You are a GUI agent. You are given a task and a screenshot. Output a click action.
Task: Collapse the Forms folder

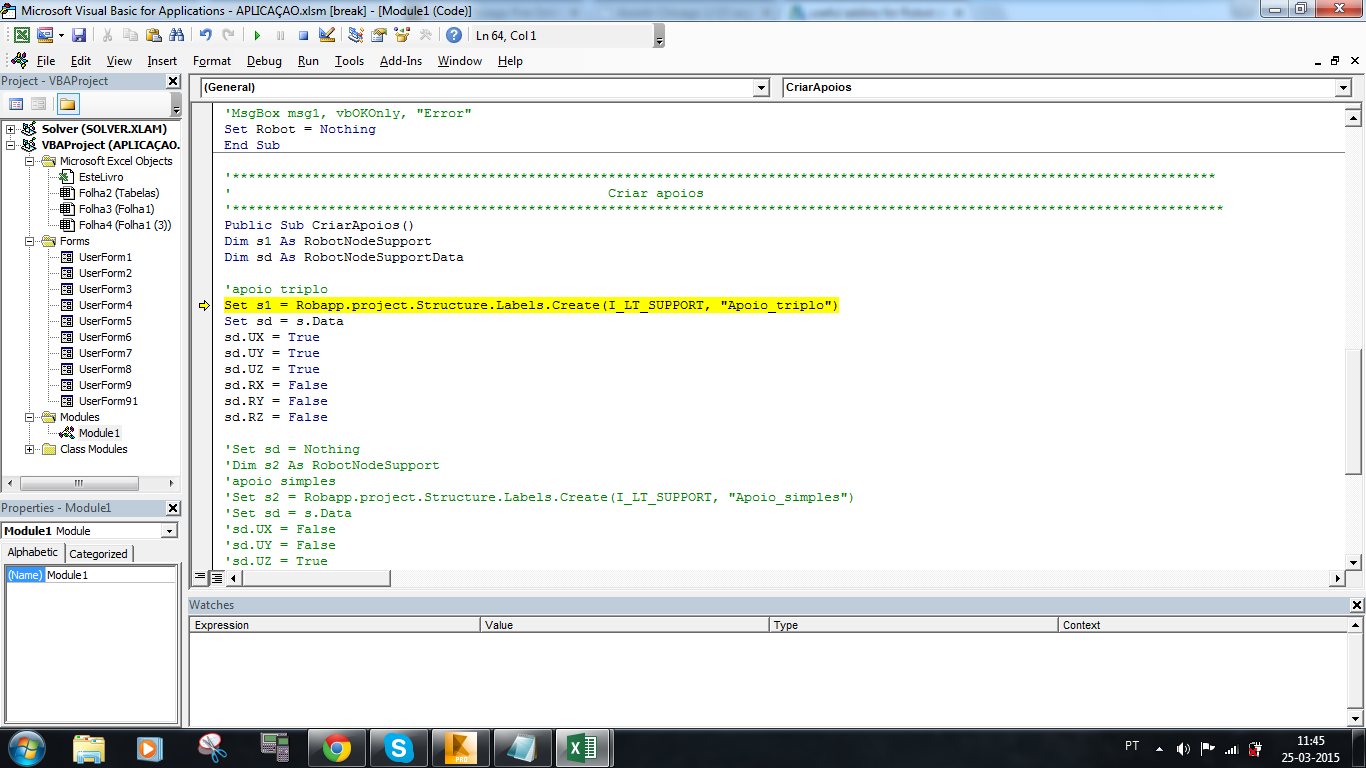tap(30, 241)
